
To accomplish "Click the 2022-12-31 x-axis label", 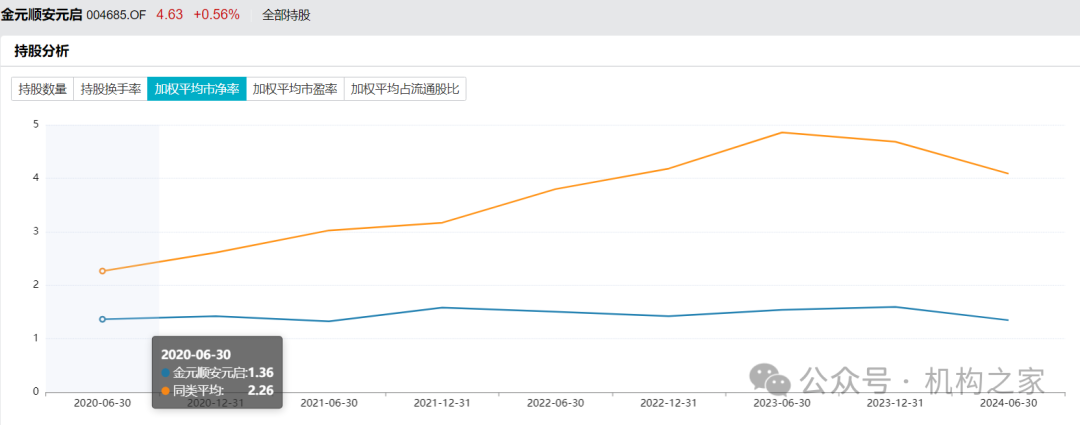I will tap(669, 404).
